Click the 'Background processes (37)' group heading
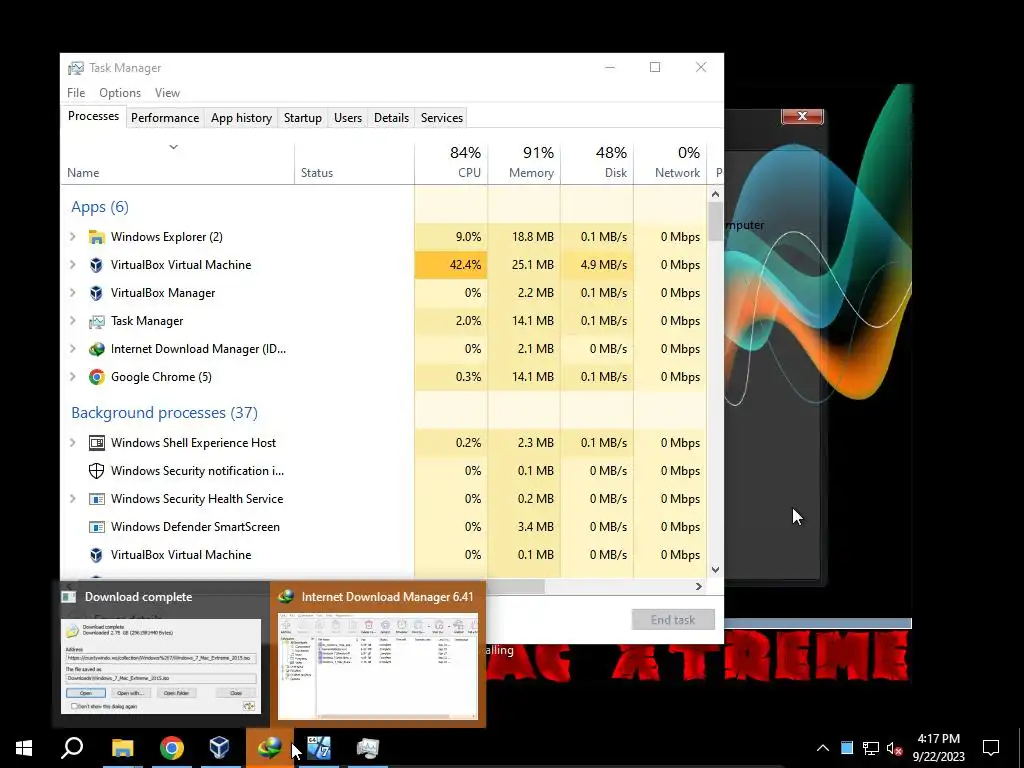The width and height of the screenshot is (1024, 768). [x=165, y=413]
